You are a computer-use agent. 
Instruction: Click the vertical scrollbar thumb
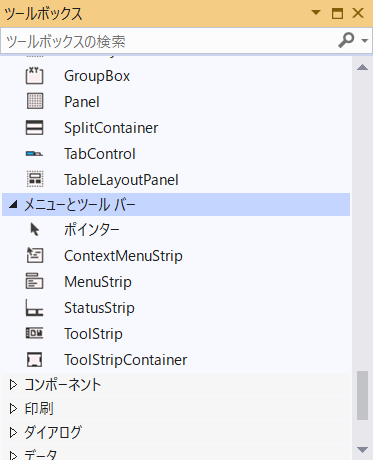362,395
